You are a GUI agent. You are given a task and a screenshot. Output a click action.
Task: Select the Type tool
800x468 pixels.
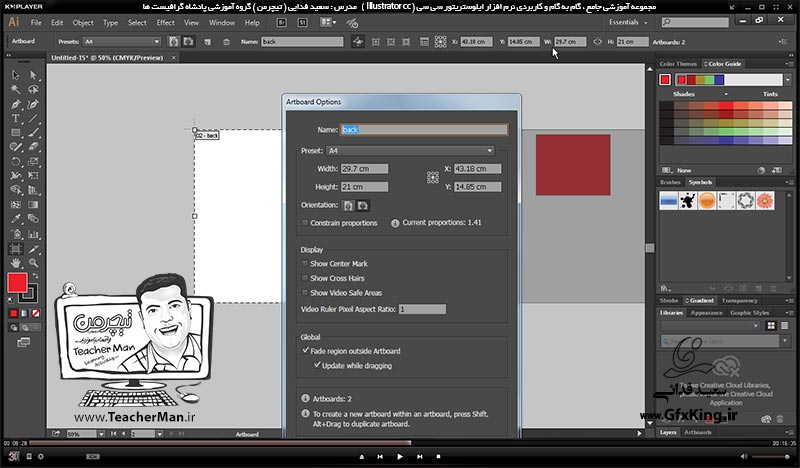click(16, 118)
